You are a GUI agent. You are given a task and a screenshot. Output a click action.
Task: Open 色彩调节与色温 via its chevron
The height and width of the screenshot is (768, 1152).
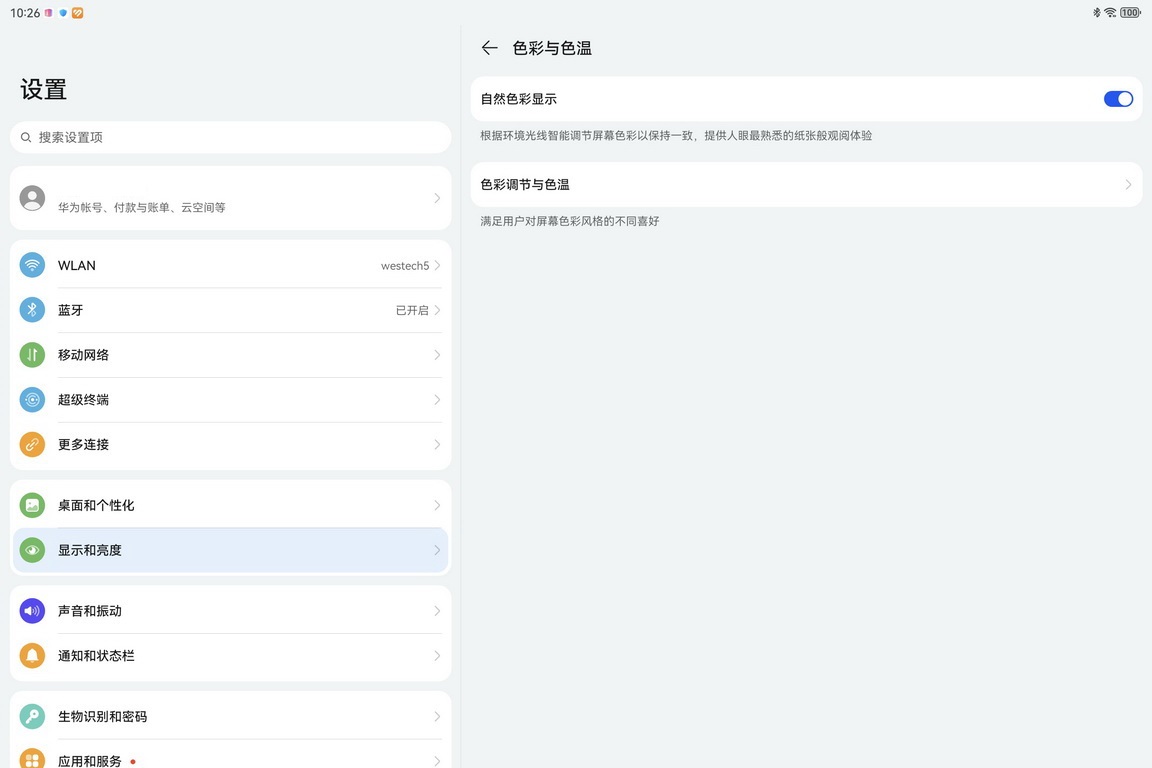pyautogui.click(x=1128, y=184)
